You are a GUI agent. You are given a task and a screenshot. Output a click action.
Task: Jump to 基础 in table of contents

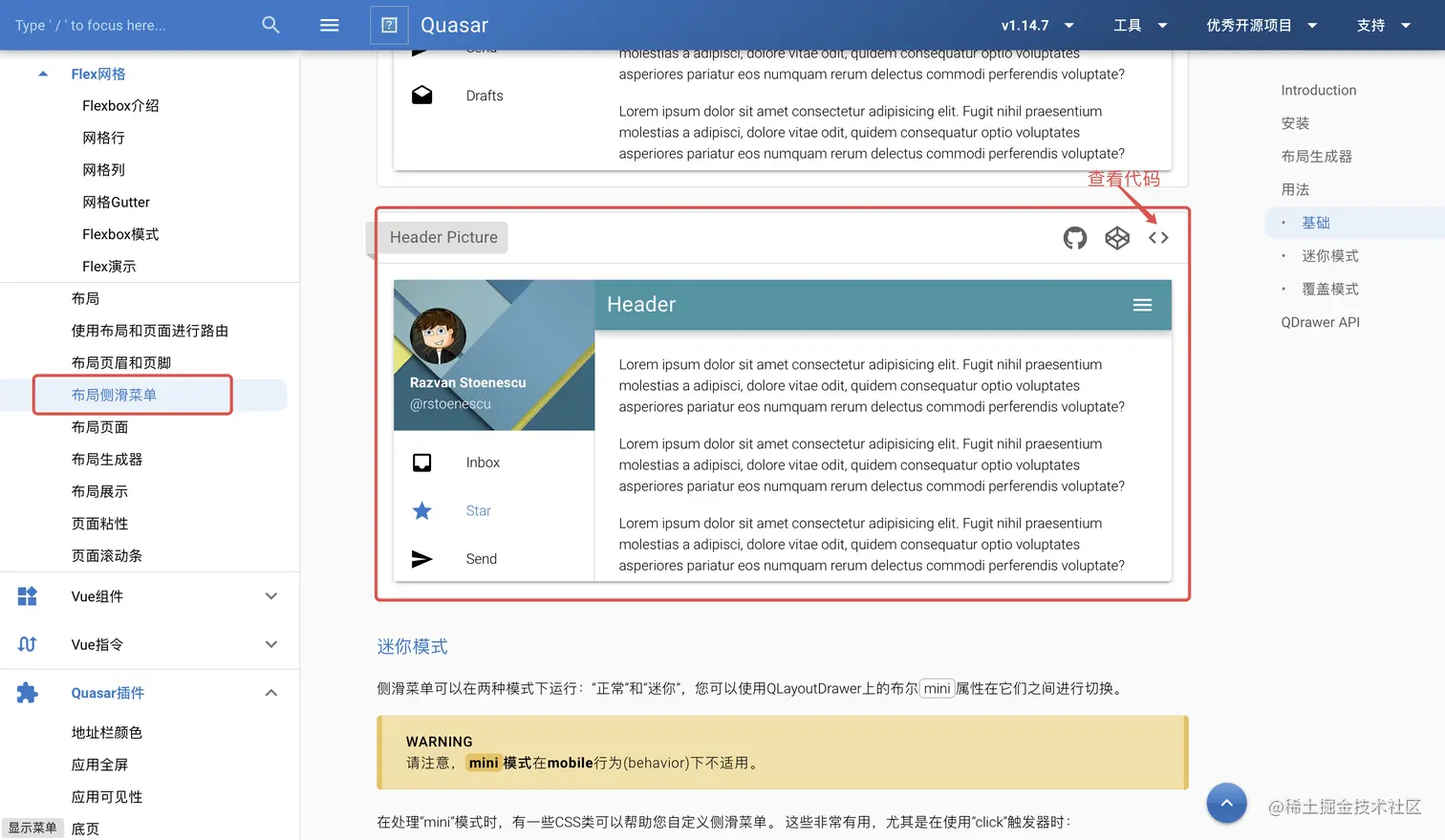tap(1316, 223)
